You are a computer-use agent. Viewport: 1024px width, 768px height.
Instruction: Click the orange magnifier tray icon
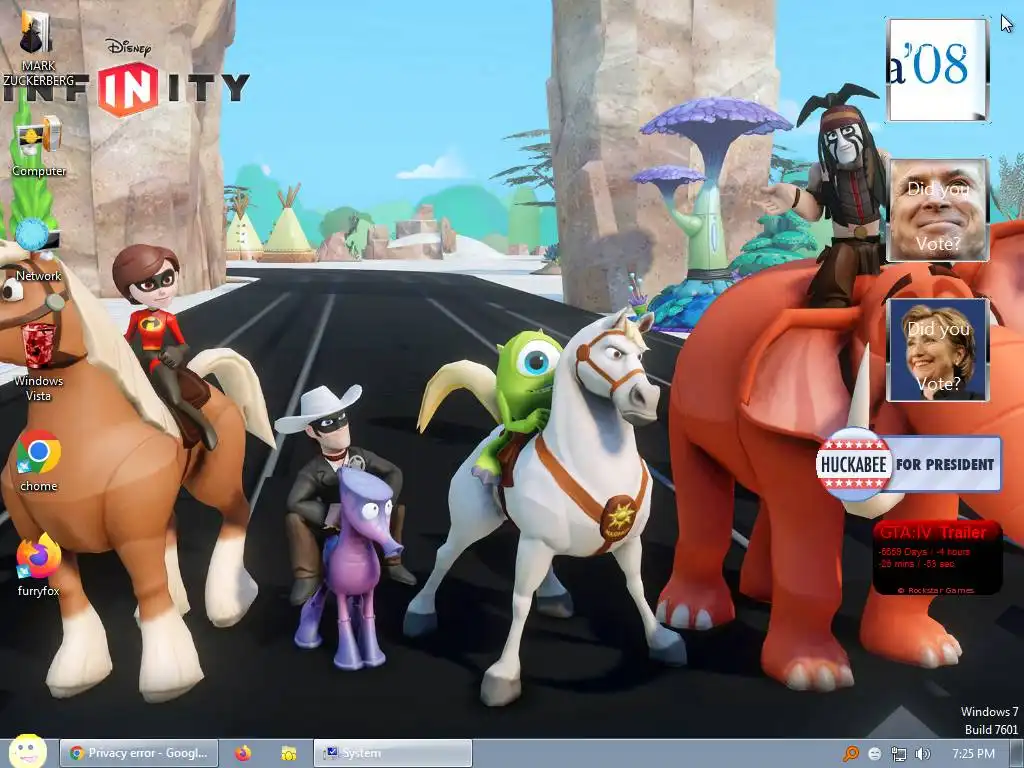point(850,754)
